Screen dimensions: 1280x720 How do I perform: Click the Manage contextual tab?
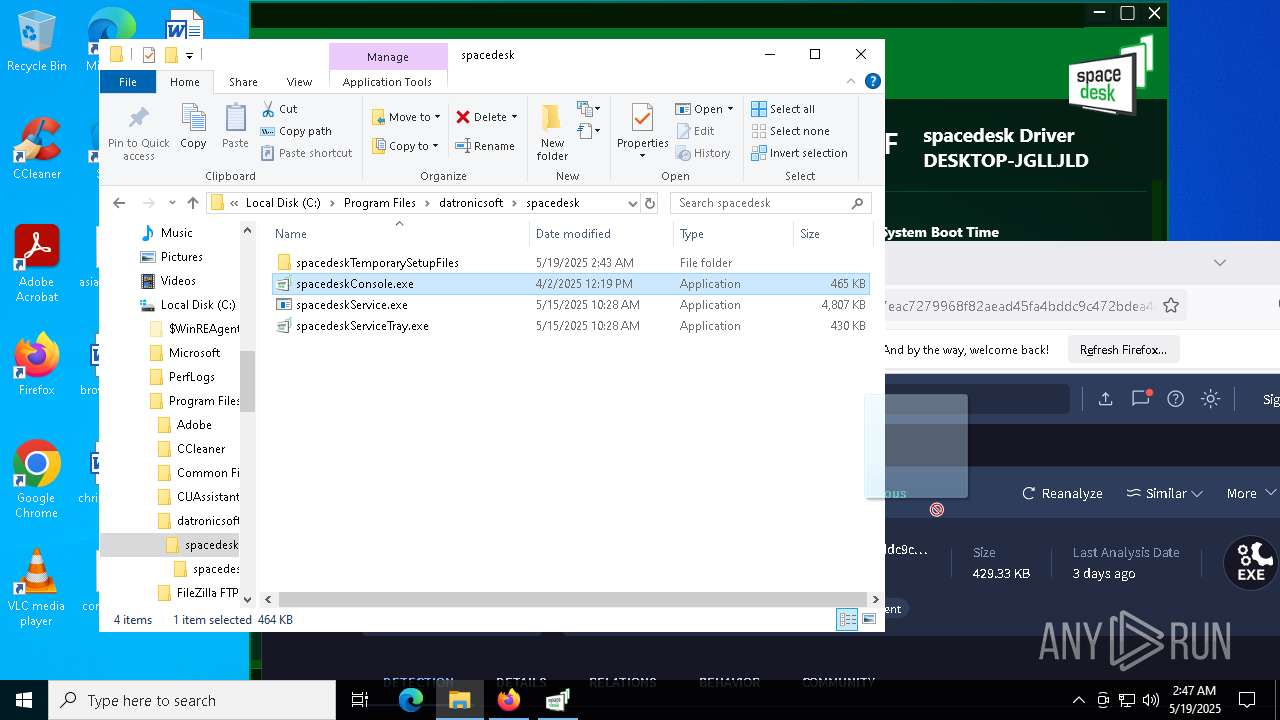387,57
